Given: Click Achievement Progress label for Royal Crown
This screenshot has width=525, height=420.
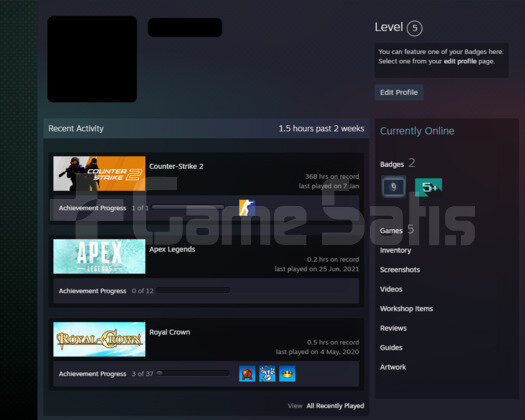Looking at the screenshot, I should [92, 373].
